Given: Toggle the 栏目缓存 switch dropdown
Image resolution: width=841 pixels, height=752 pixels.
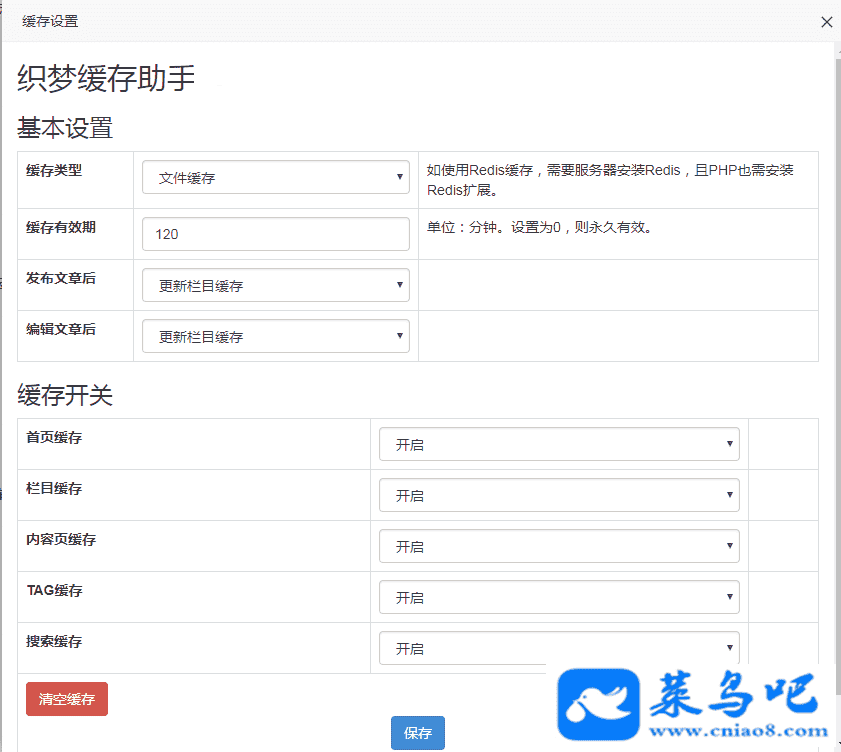Looking at the screenshot, I should click(559, 495).
